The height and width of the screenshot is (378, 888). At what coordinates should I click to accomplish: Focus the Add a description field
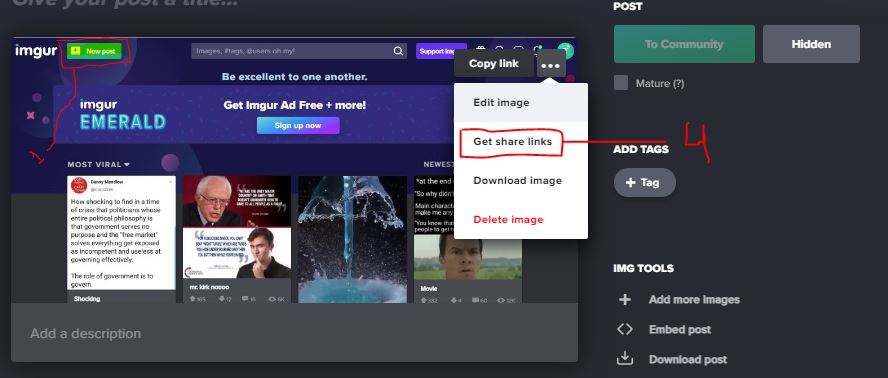pos(294,333)
